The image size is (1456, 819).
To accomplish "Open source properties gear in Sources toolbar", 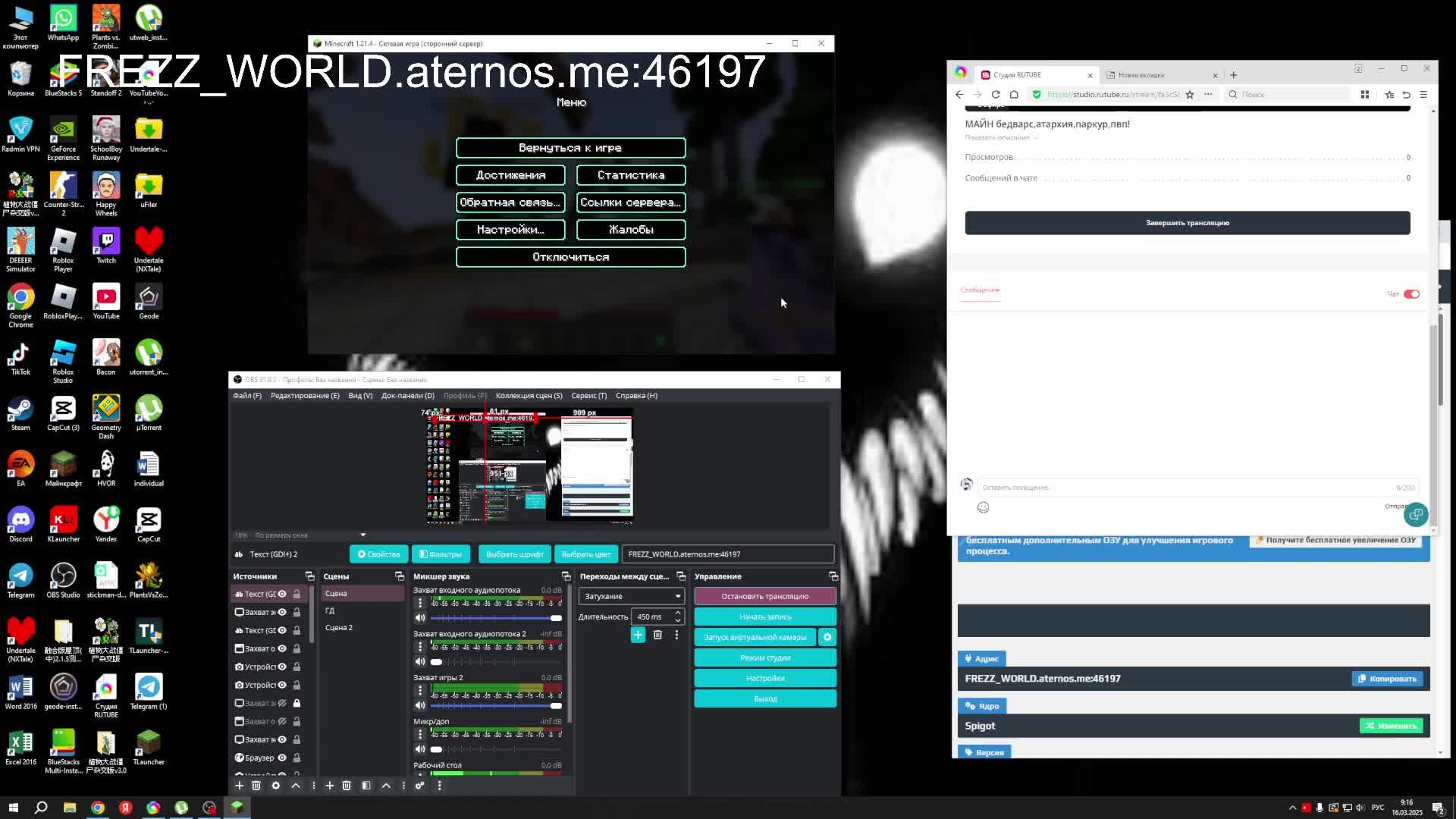I will [x=276, y=786].
